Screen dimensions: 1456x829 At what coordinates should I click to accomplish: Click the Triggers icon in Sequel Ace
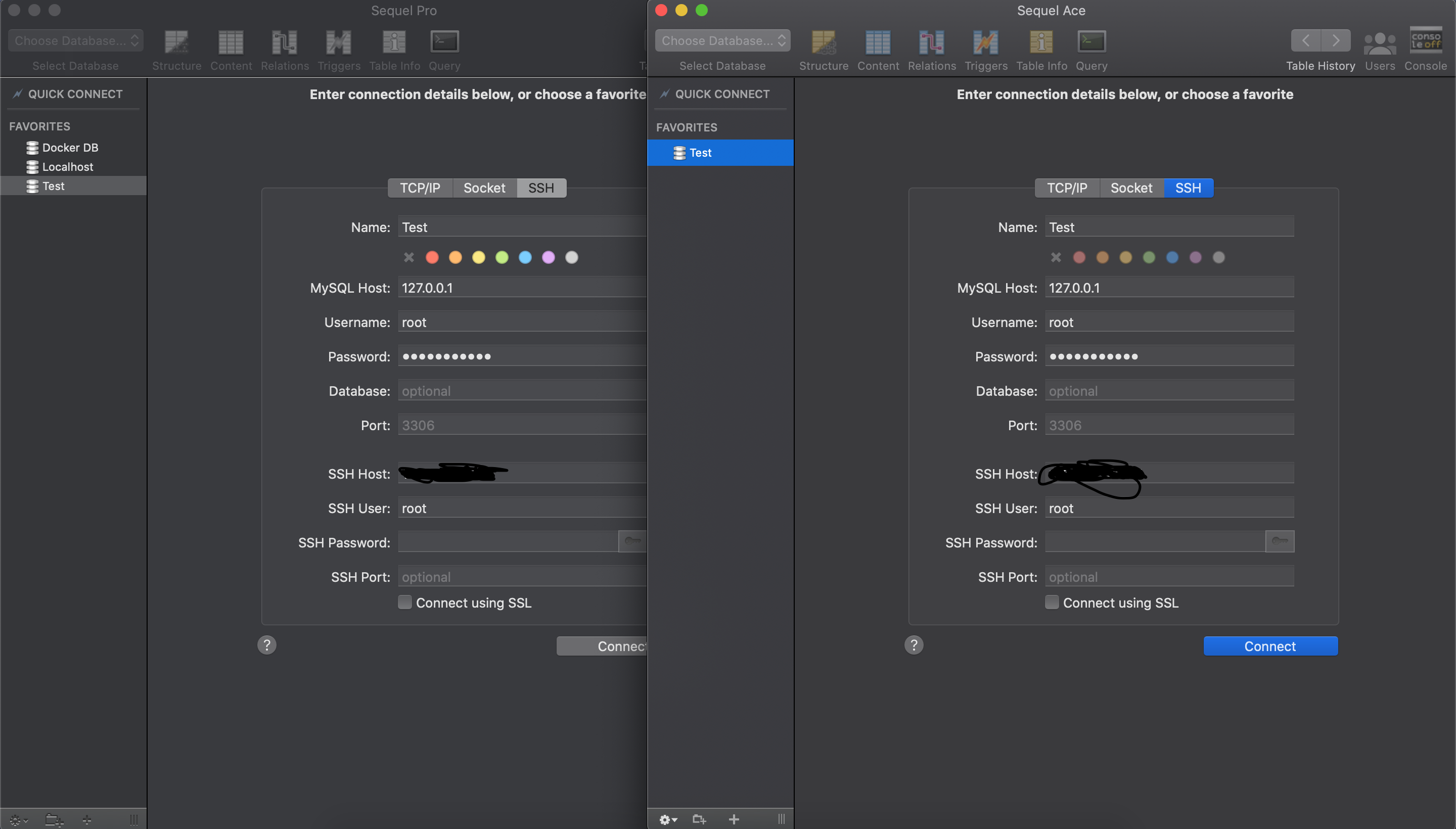click(x=986, y=42)
